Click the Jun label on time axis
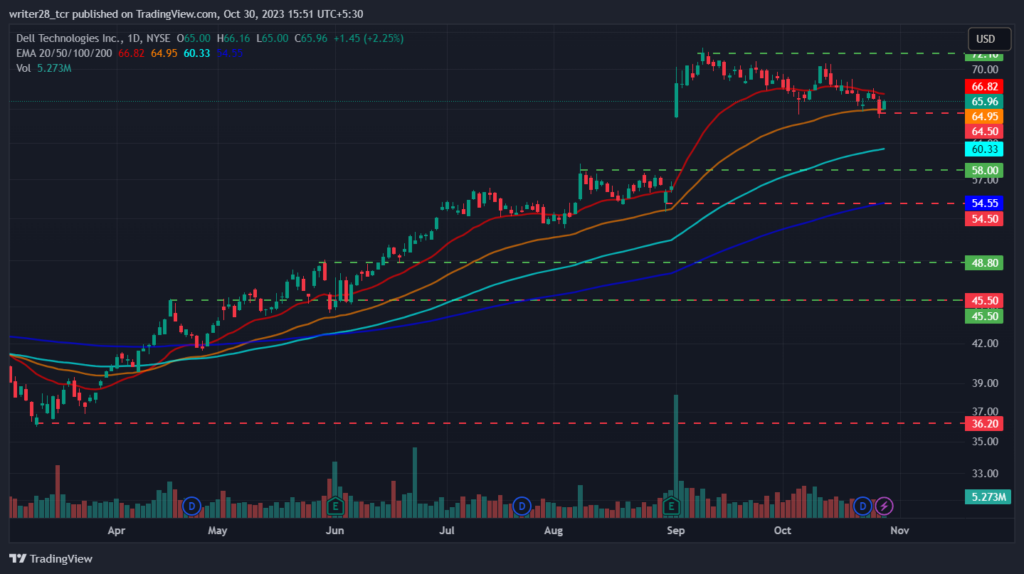The height and width of the screenshot is (574, 1024). [334, 531]
